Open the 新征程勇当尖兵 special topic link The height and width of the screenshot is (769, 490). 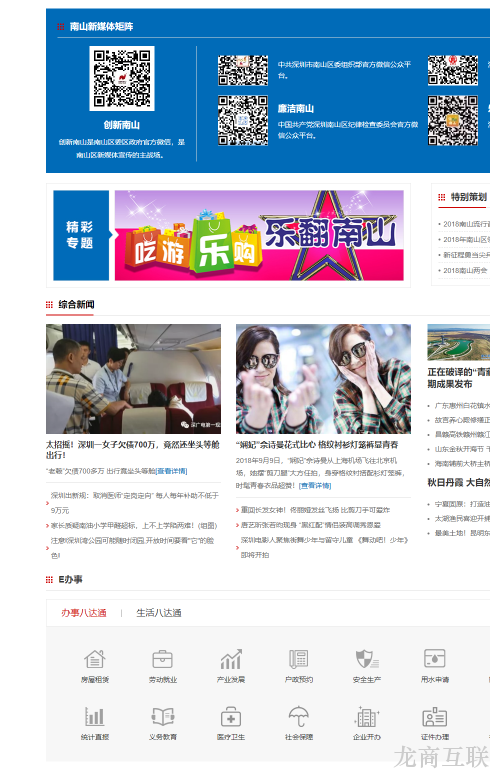(466, 255)
